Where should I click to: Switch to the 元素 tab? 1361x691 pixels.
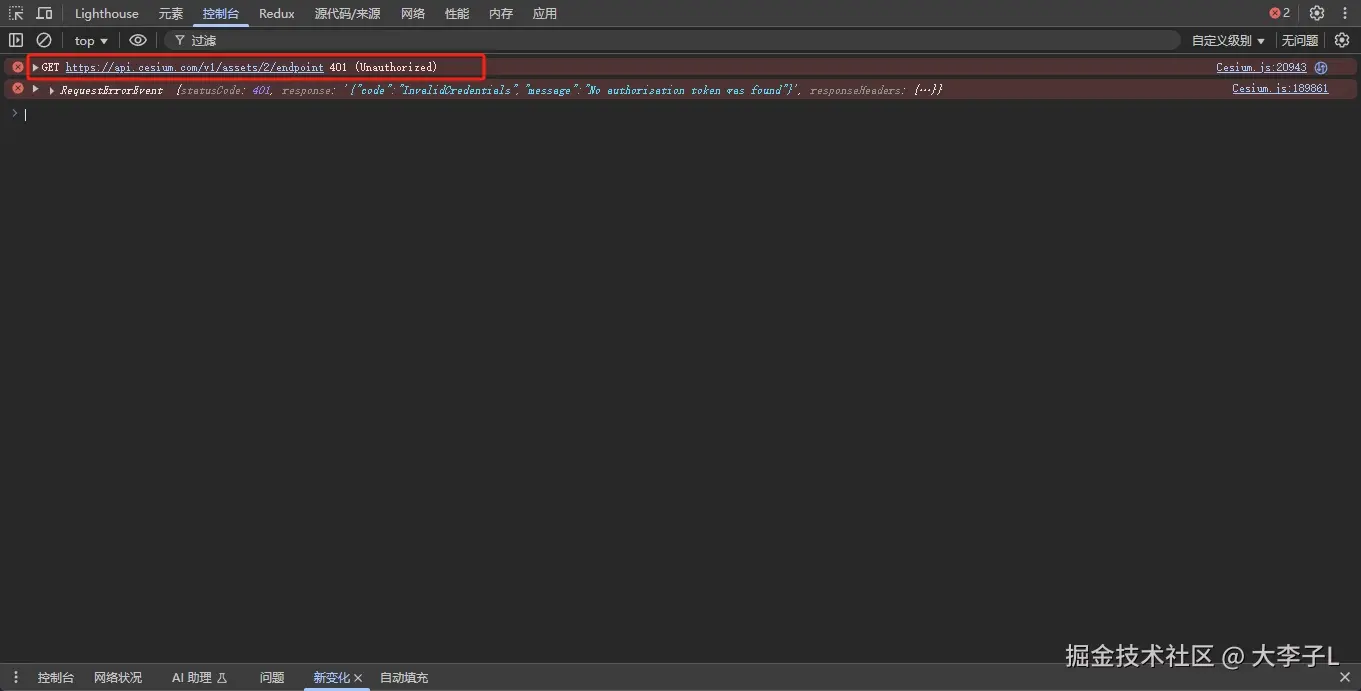pyautogui.click(x=171, y=14)
